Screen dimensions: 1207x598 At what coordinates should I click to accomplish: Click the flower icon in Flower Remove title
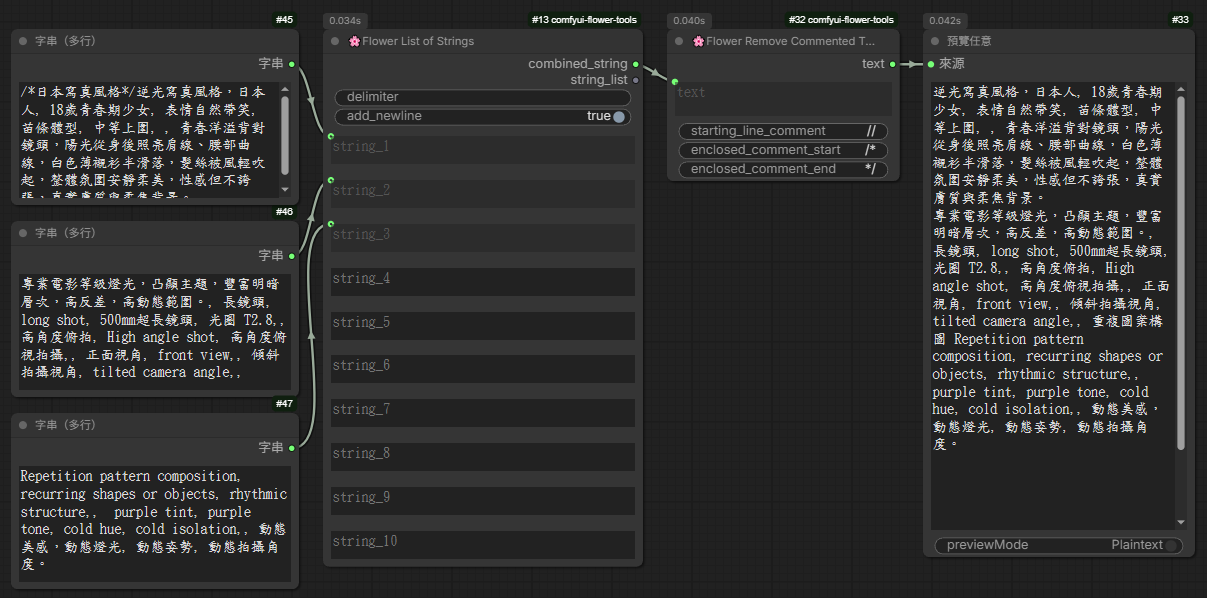(698, 41)
